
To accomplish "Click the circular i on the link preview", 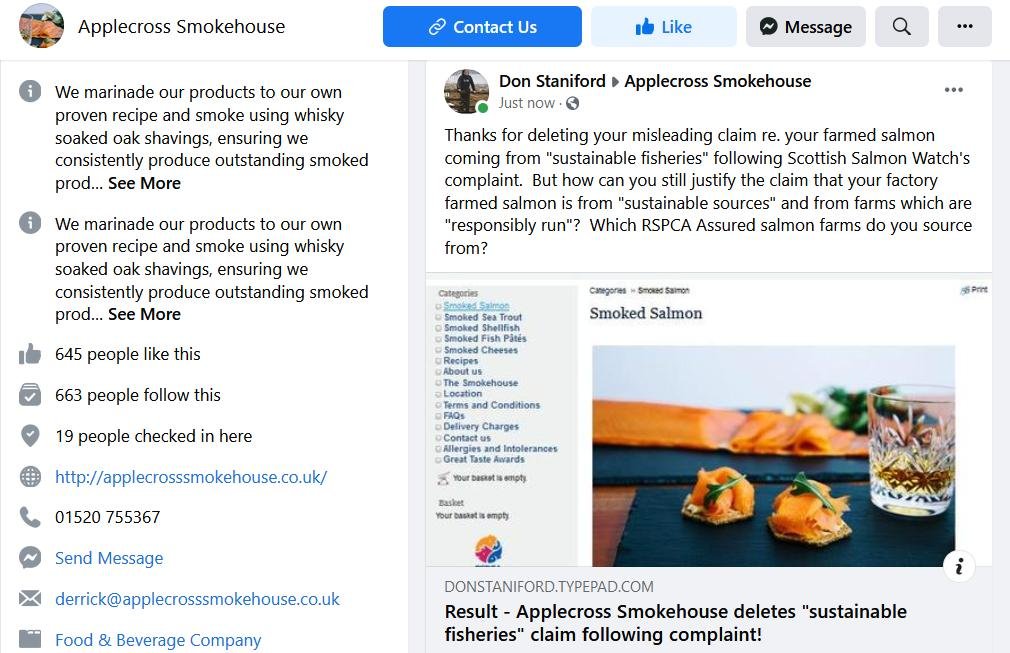I will (959, 566).
